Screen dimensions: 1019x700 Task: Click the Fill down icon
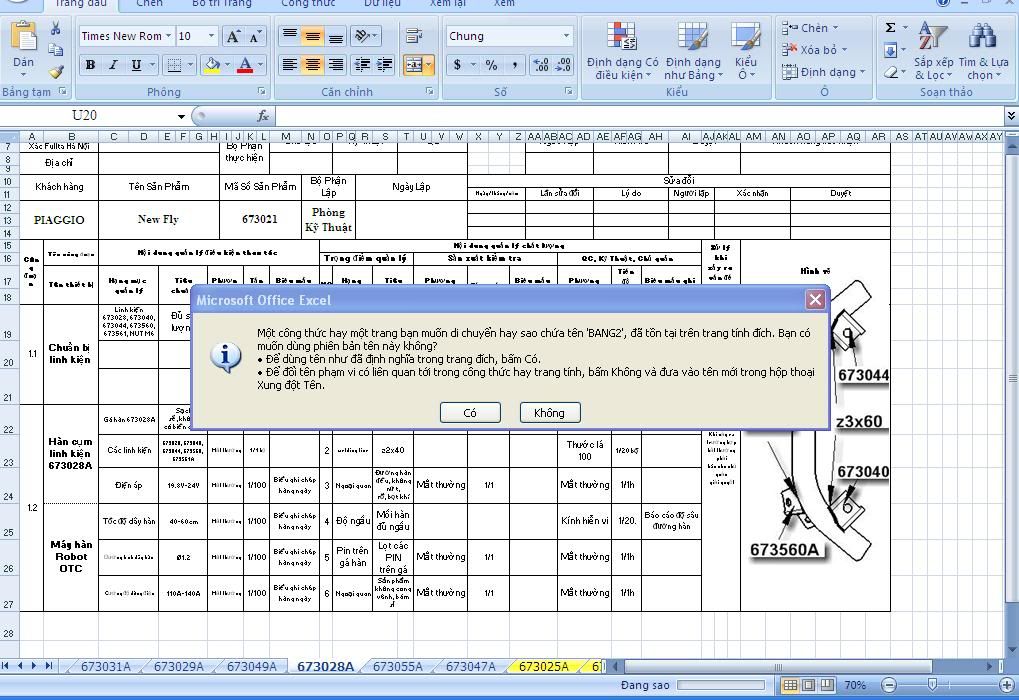[x=890, y=49]
